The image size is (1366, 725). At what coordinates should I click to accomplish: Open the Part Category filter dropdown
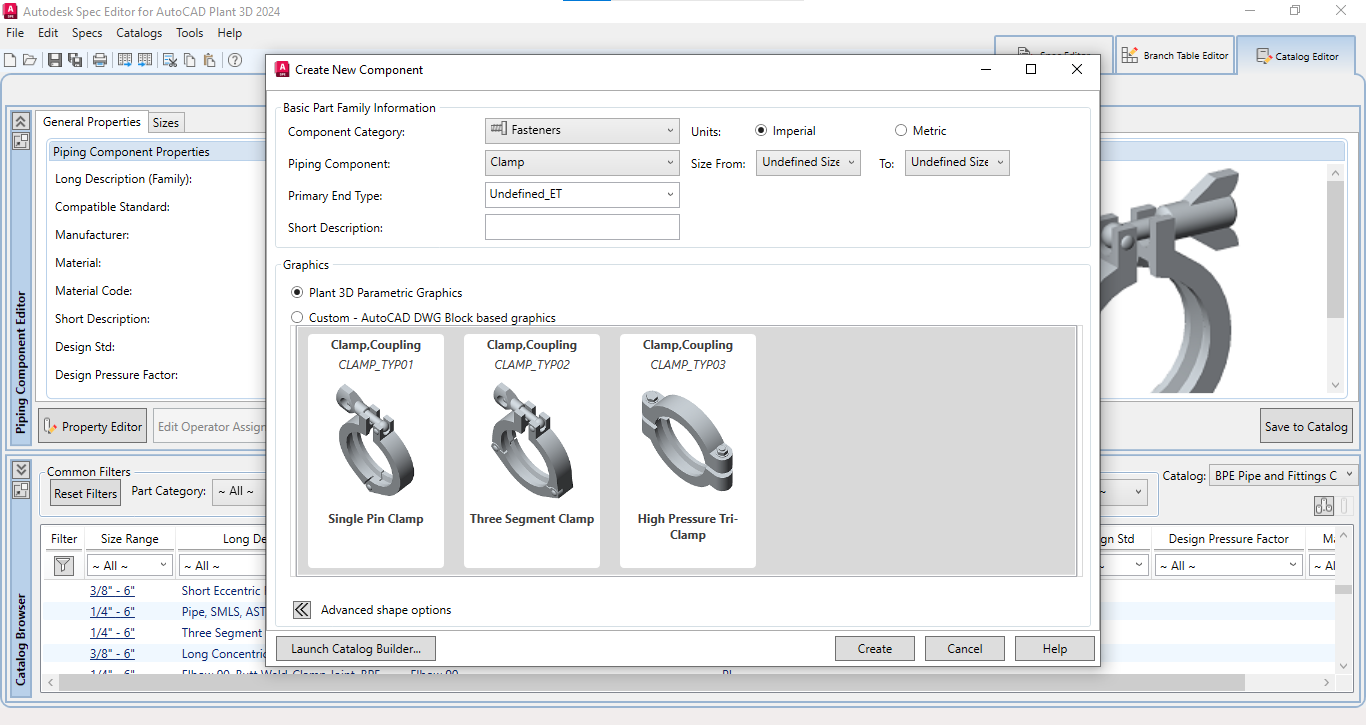(237, 491)
